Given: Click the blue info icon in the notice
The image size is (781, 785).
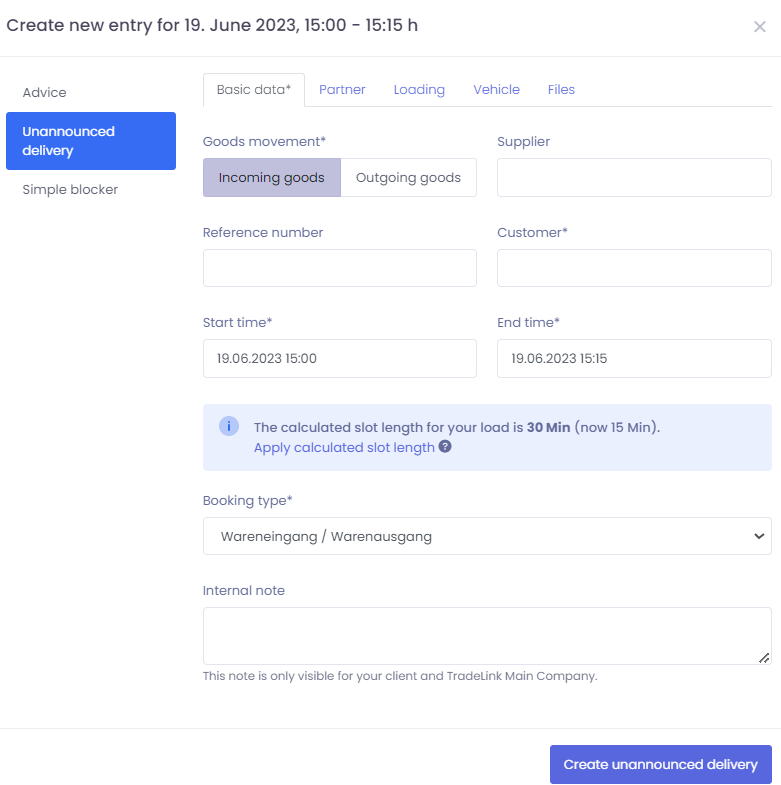Looking at the screenshot, I should [x=229, y=427].
